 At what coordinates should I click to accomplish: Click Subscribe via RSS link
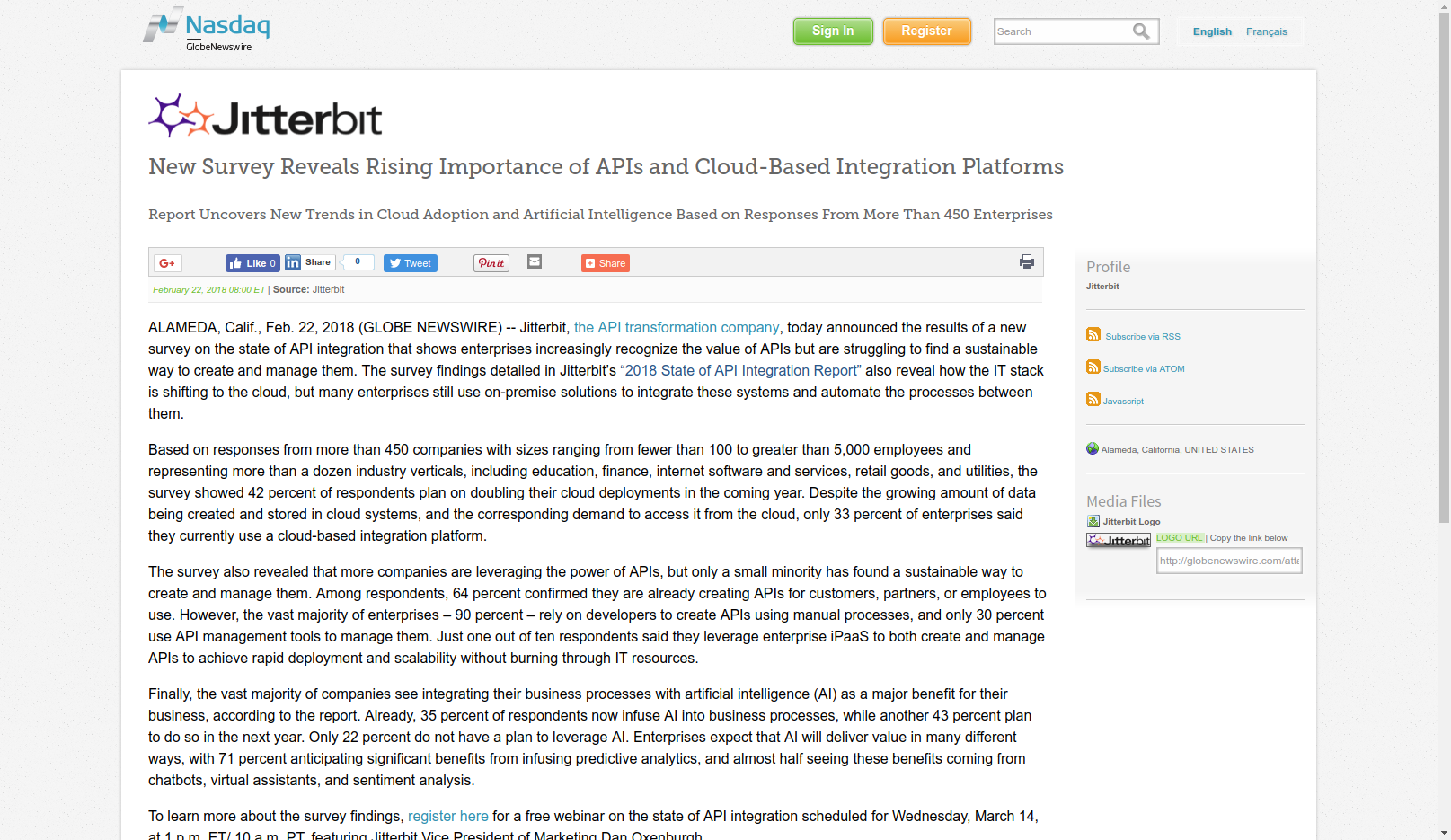pyautogui.click(x=1143, y=337)
